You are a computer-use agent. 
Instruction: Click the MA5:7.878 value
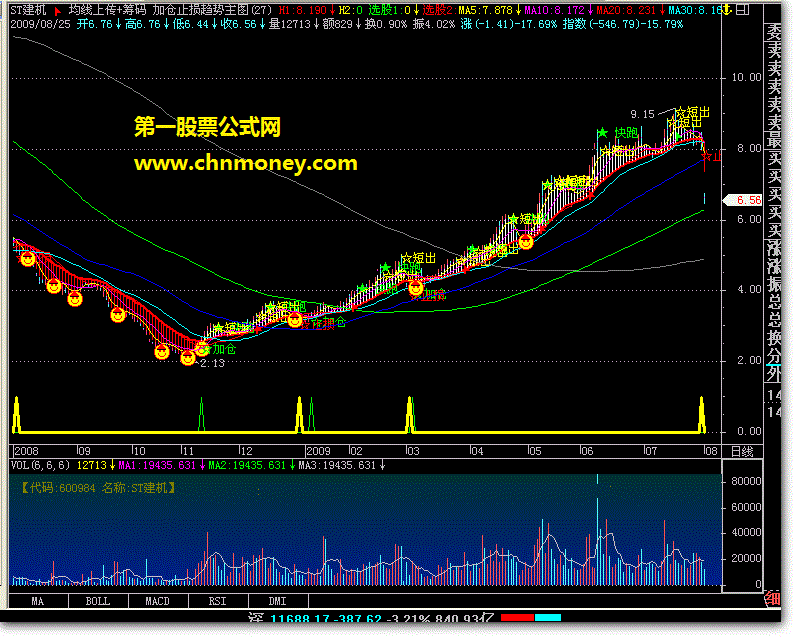click(x=485, y=10)
